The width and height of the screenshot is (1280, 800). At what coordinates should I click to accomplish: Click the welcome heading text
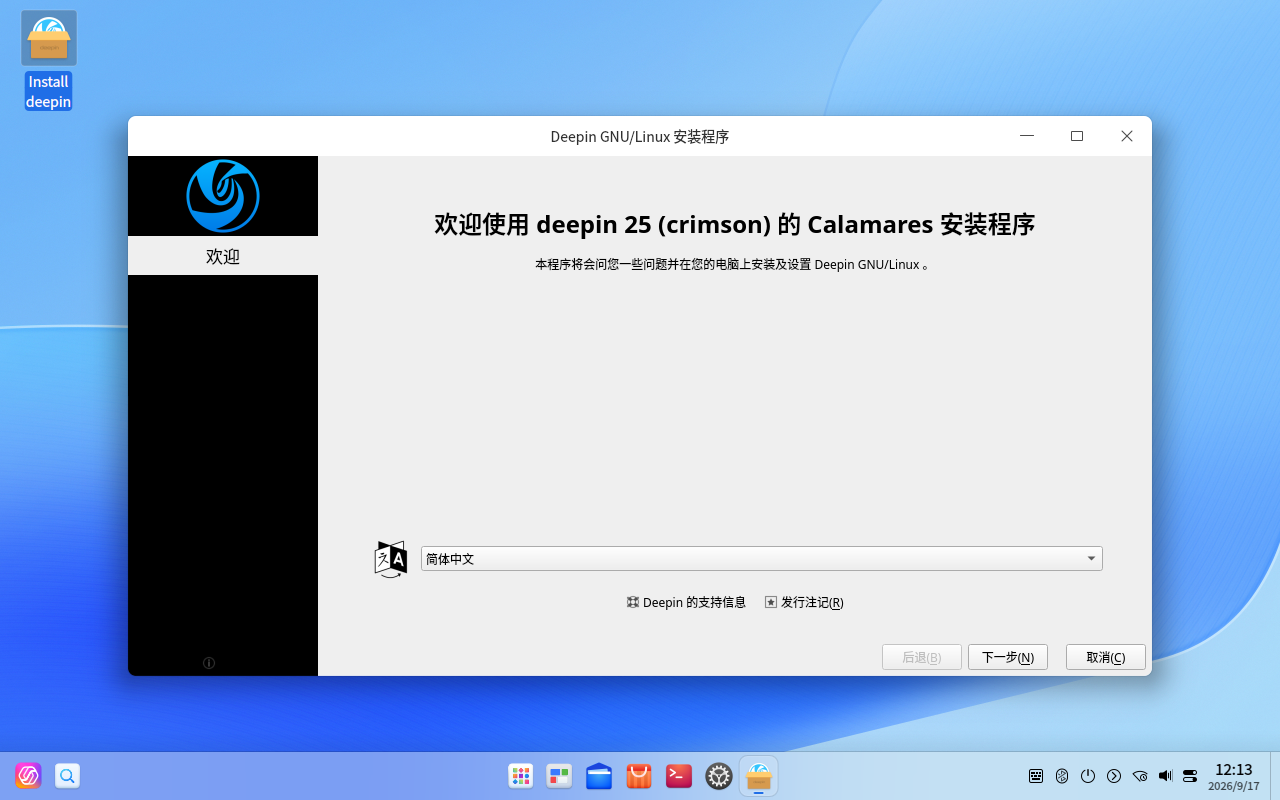point(735,224)
